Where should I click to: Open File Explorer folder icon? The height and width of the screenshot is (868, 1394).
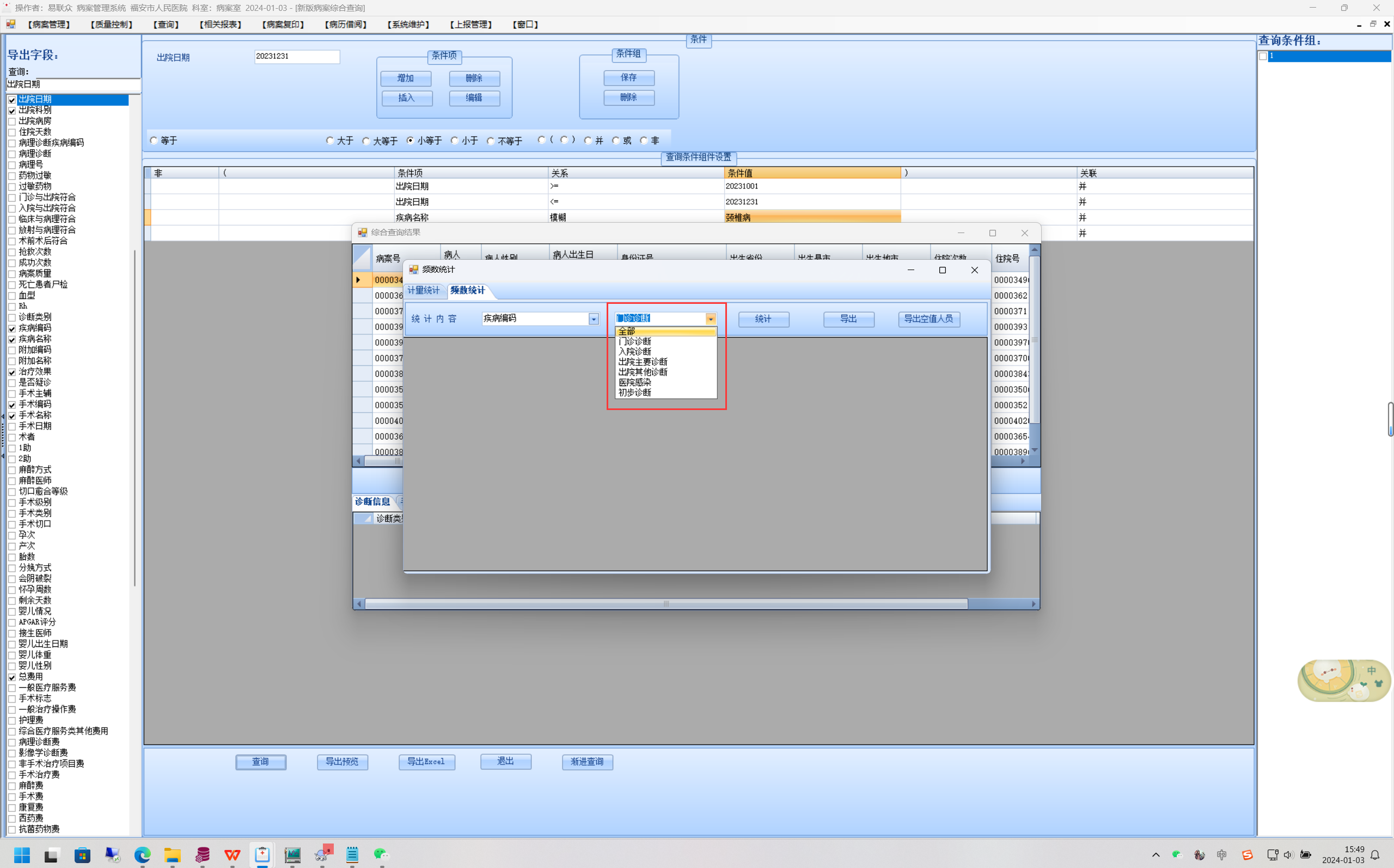tap(172, 855)
